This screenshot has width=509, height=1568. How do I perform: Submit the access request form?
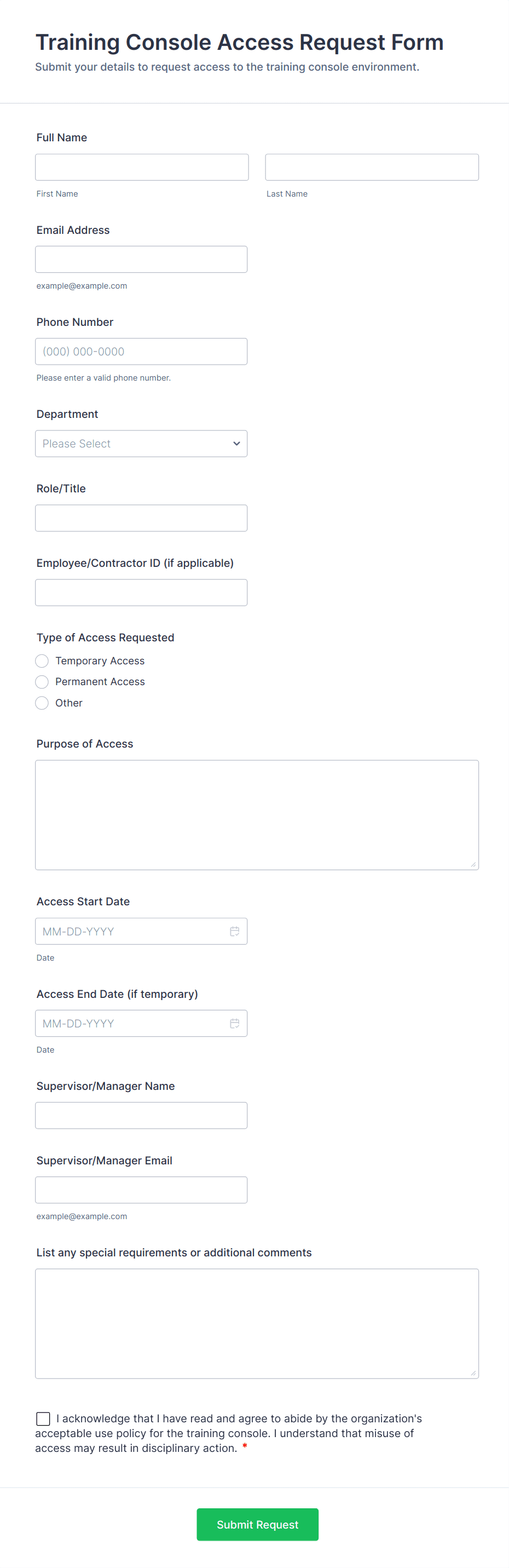tap(257, 1524)
